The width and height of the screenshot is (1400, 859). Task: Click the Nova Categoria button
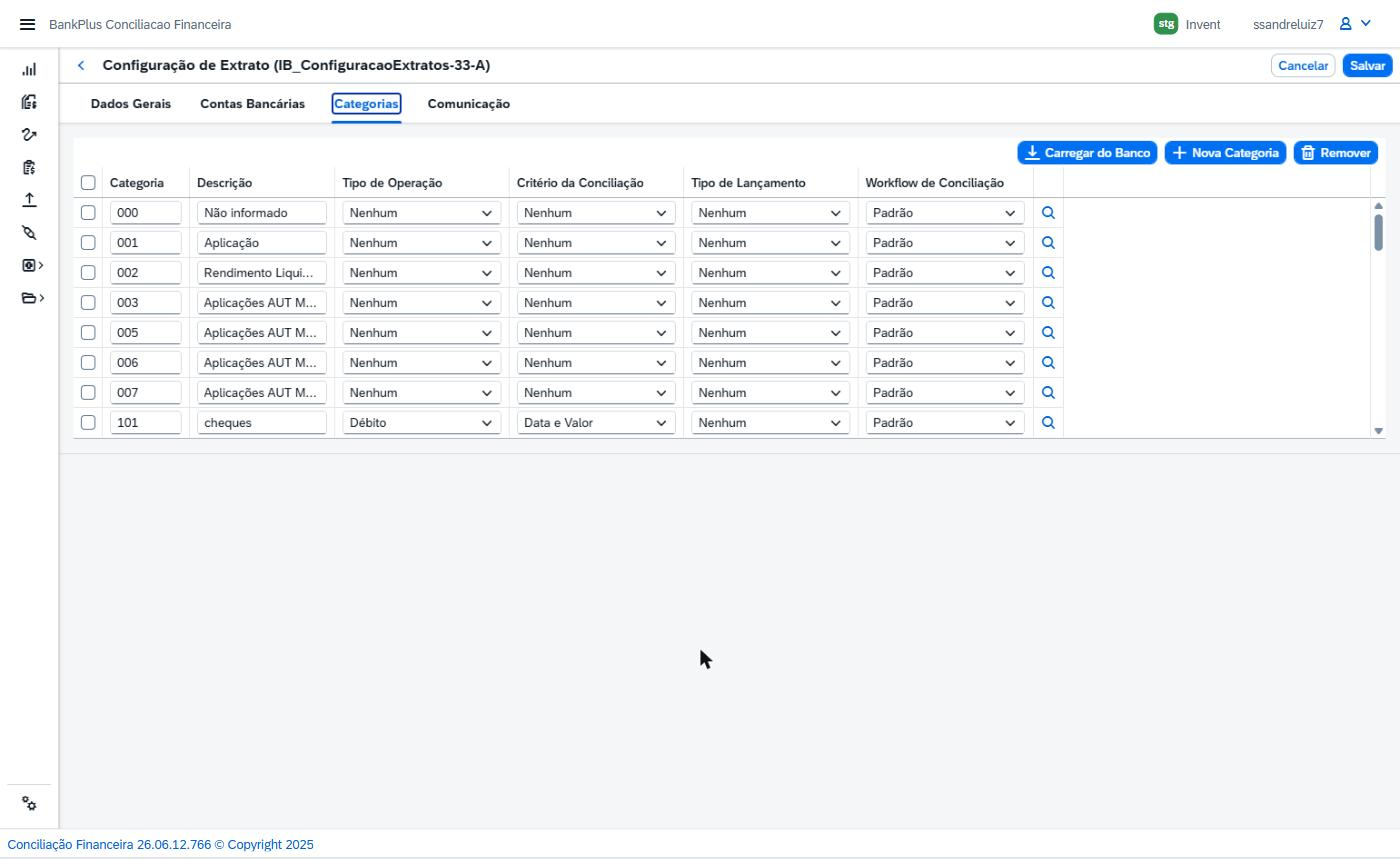tap(1225, 153)
